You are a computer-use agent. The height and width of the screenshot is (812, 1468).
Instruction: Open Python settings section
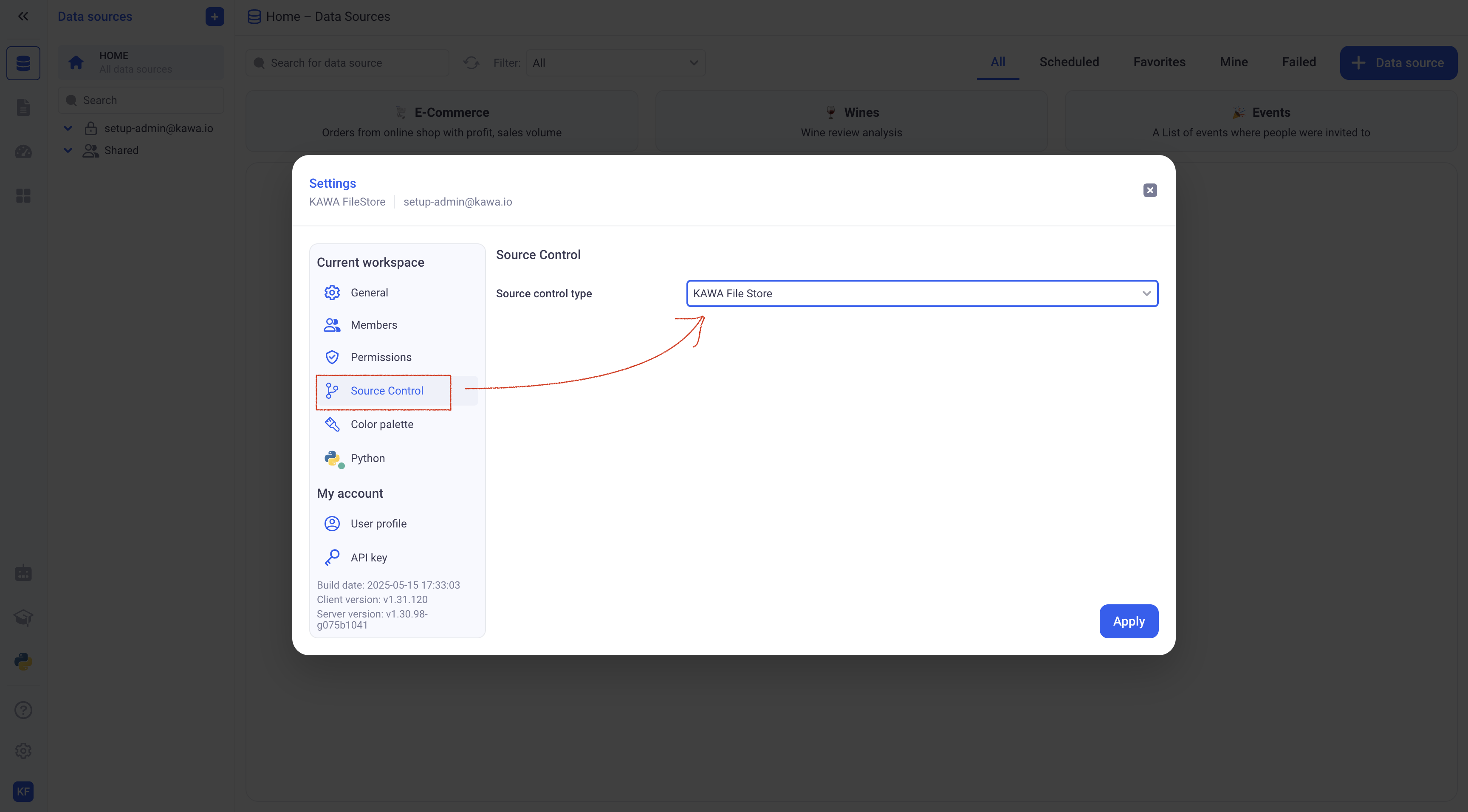pos(367,458)
